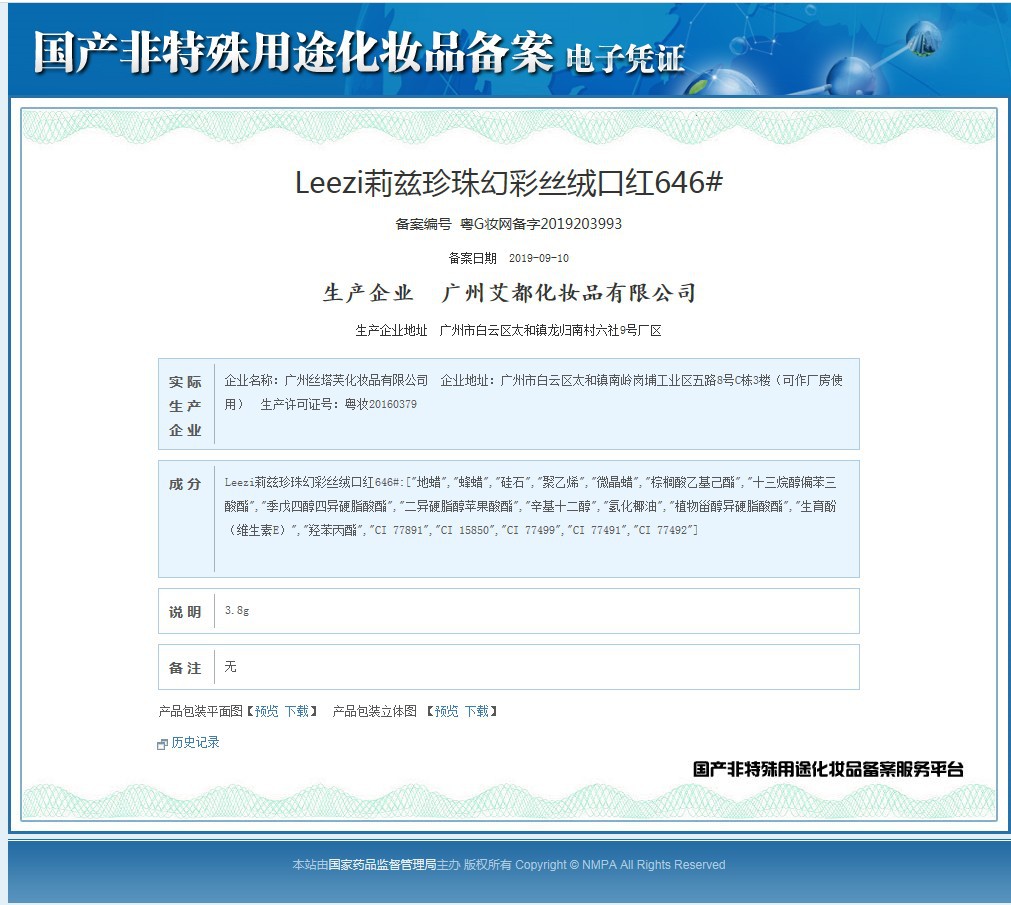Click the 产品包装立体图 label text
1011x905 pixels.
coord(375,711)
